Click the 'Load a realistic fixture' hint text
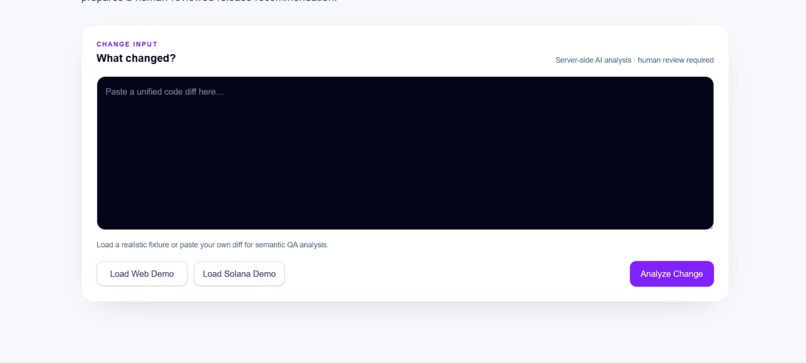This screenshot has width=806, height=363. coord(212,245)
